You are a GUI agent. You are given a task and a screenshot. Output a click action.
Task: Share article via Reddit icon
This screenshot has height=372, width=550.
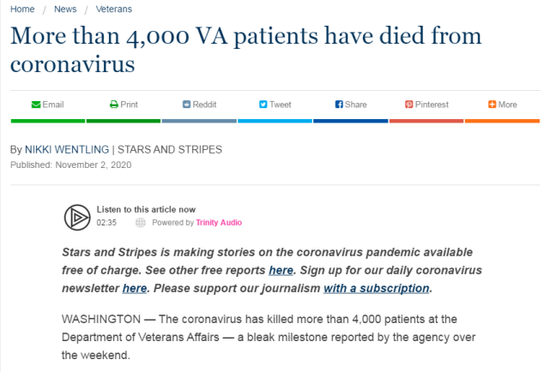(x=187, y=104)
